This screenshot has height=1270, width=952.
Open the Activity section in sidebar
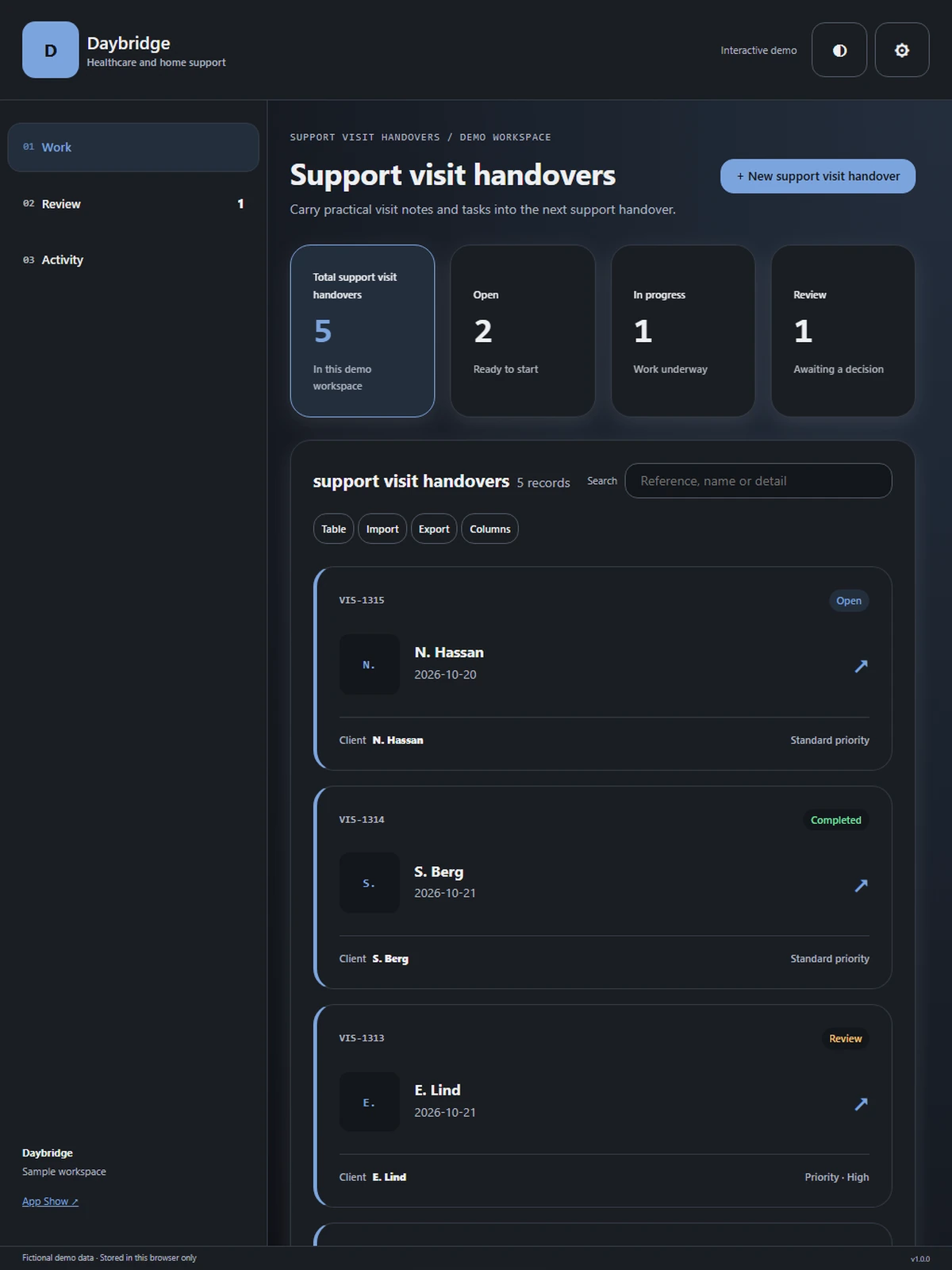pyautogui.click(x=133, y=260)
